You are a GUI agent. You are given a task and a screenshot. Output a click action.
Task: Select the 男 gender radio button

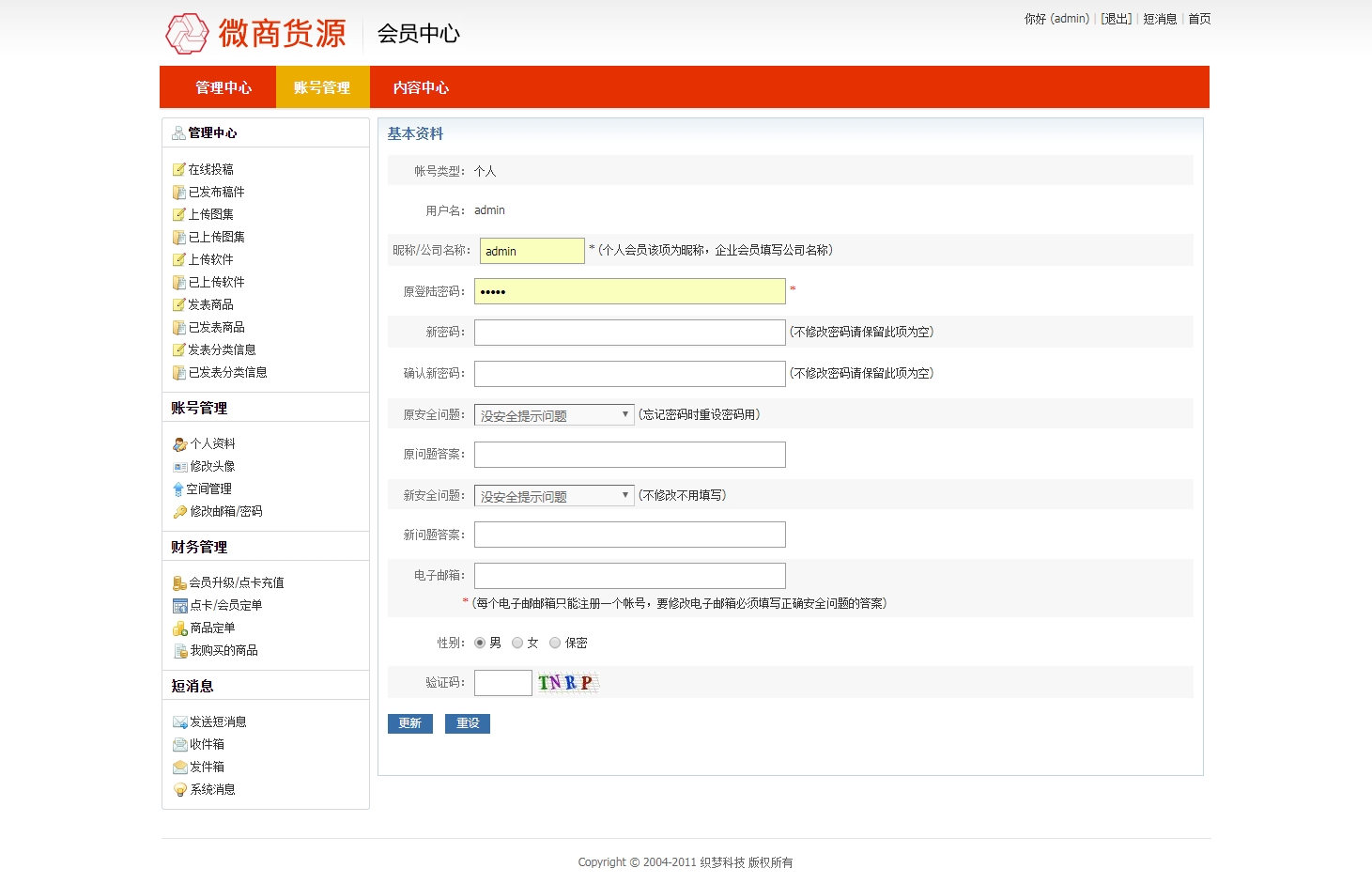point(480,643)
